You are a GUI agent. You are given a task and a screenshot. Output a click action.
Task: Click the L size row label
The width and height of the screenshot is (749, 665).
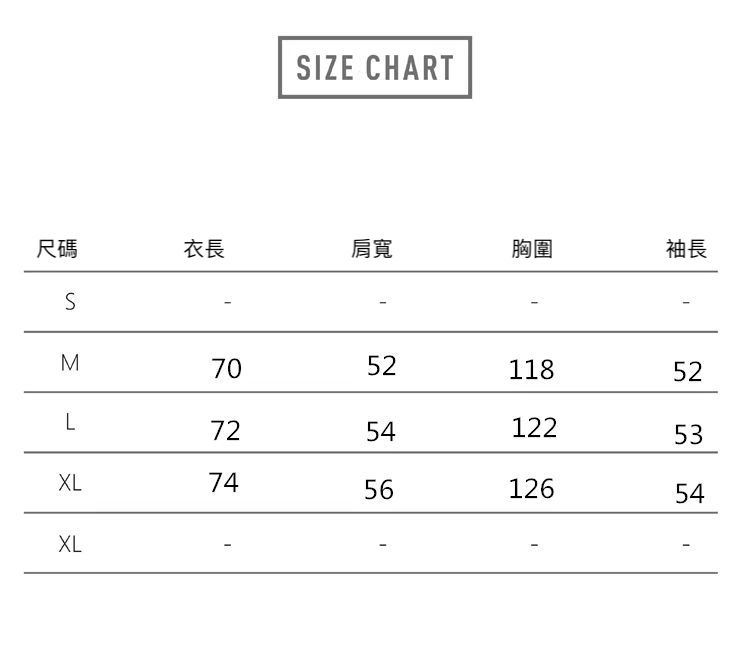pyautogui.click(x=69, y=424)
